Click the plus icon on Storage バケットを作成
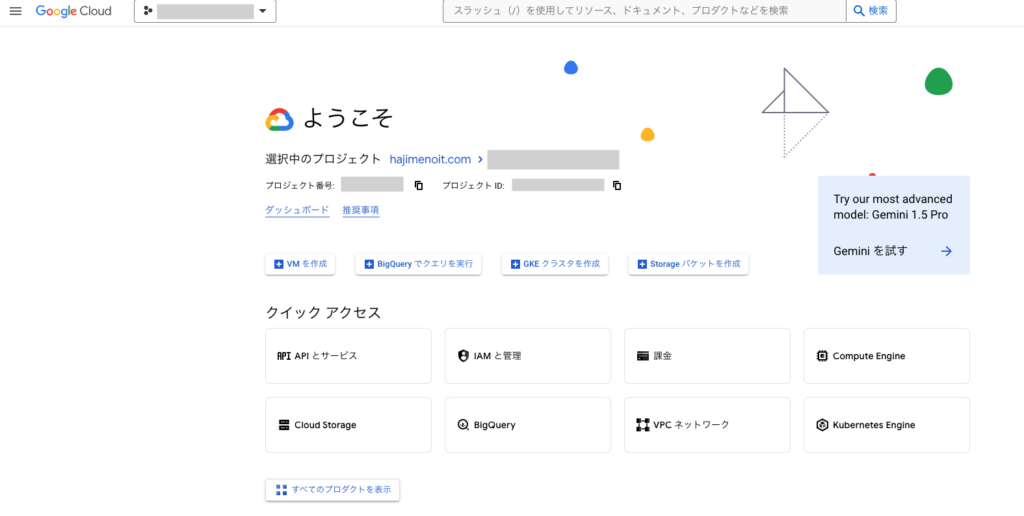1024x516 pixels. pos(642,265)
